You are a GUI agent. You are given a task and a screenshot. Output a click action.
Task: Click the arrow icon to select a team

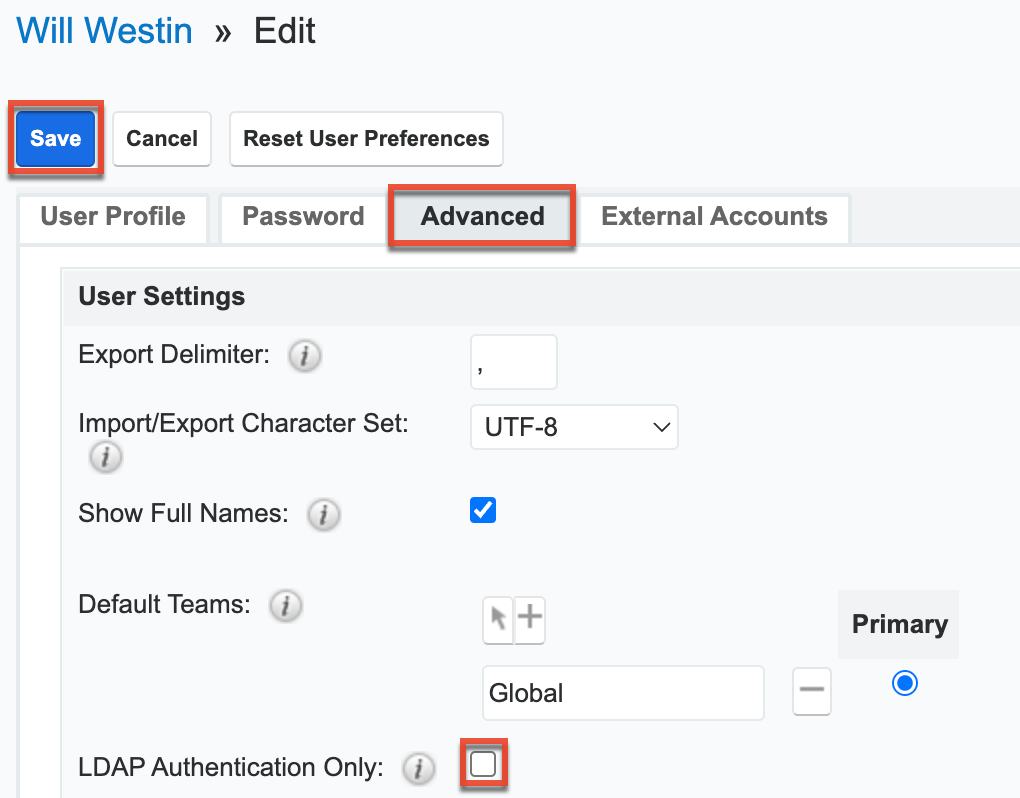[x=499, y=620]
